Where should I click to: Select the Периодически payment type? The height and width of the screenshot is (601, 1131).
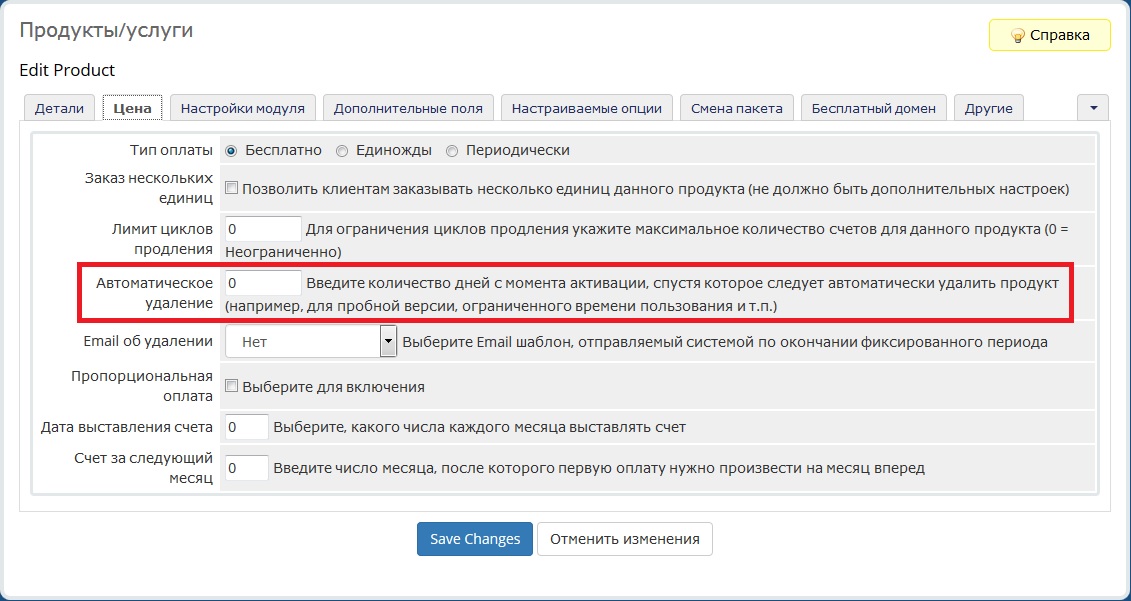452,151
